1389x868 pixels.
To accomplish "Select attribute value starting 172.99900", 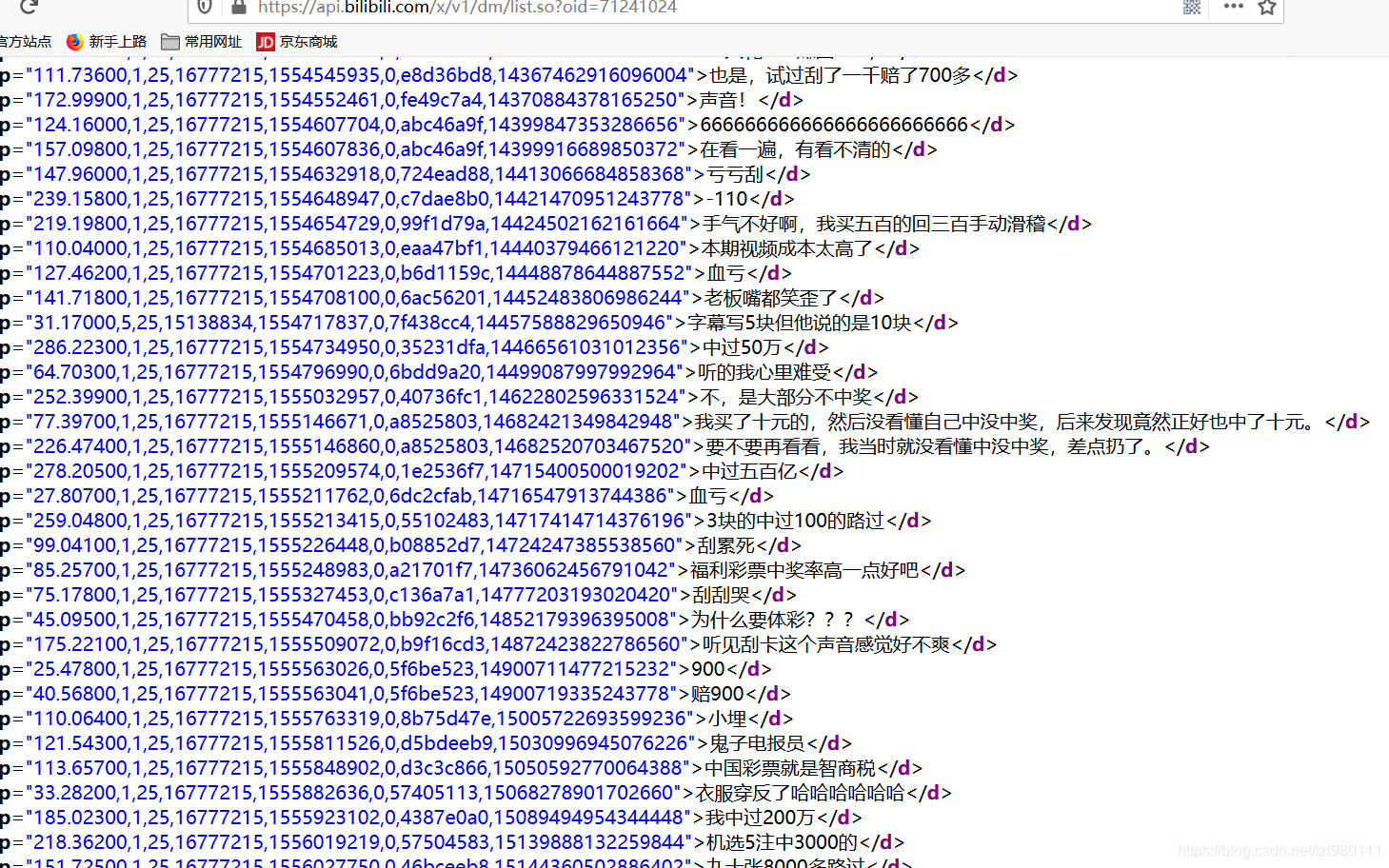I will click(x=356, y=100).
